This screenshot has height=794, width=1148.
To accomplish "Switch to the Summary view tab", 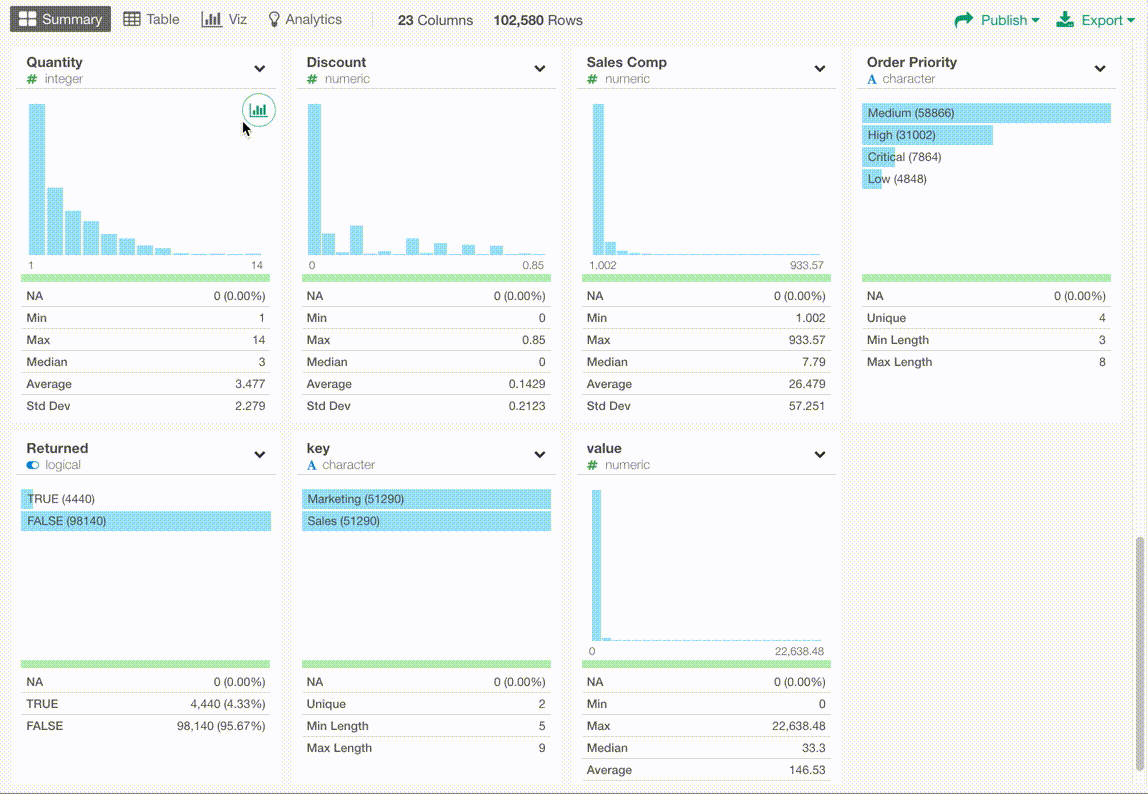I will click(61, 20).
